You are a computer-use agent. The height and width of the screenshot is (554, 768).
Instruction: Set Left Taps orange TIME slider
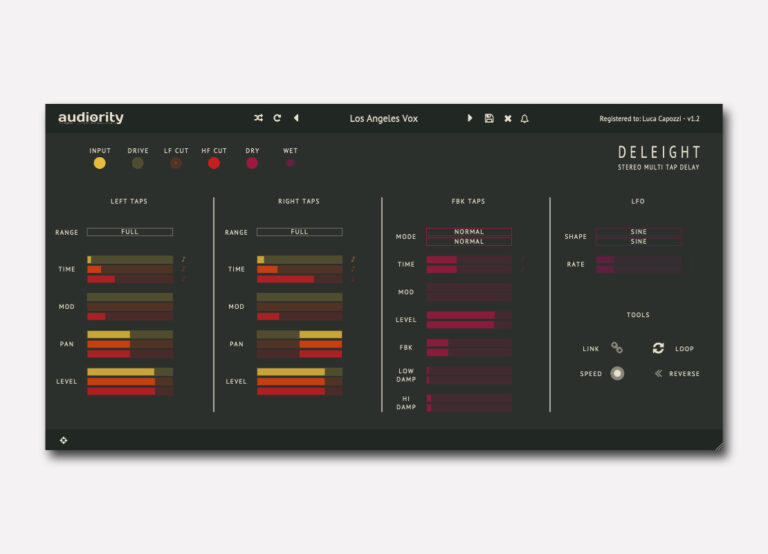pos(130,269)
